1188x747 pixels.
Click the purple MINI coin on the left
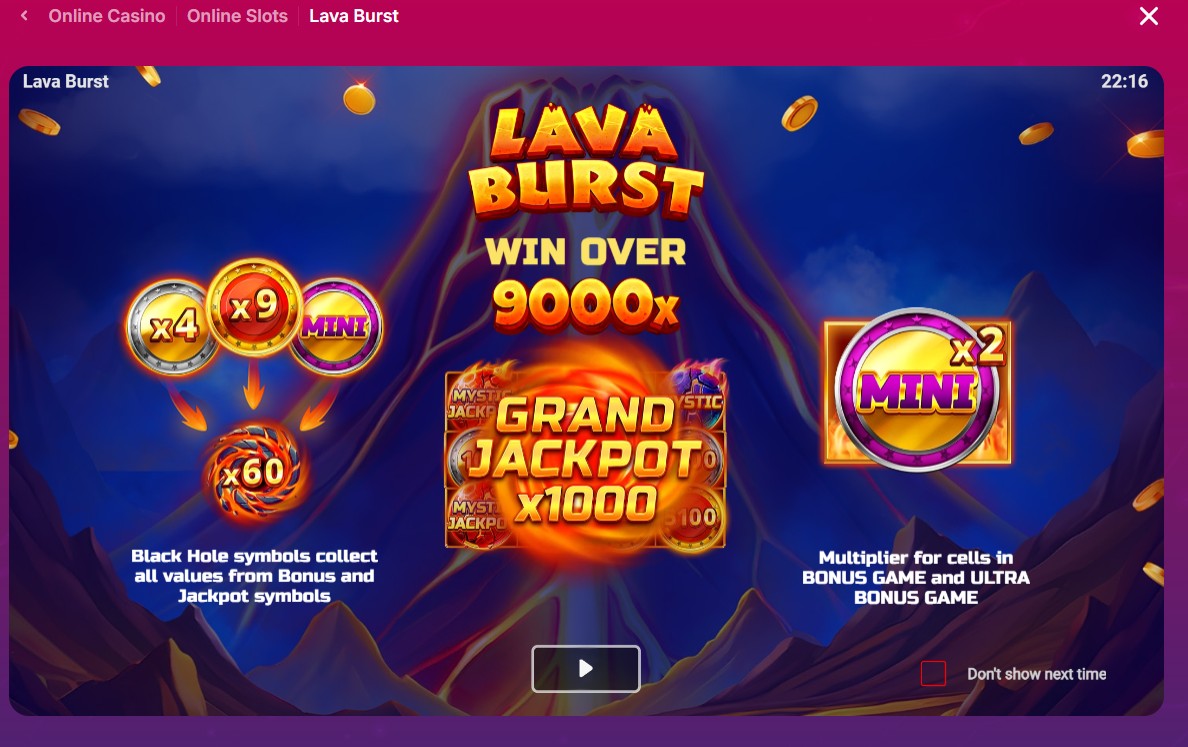337,327
